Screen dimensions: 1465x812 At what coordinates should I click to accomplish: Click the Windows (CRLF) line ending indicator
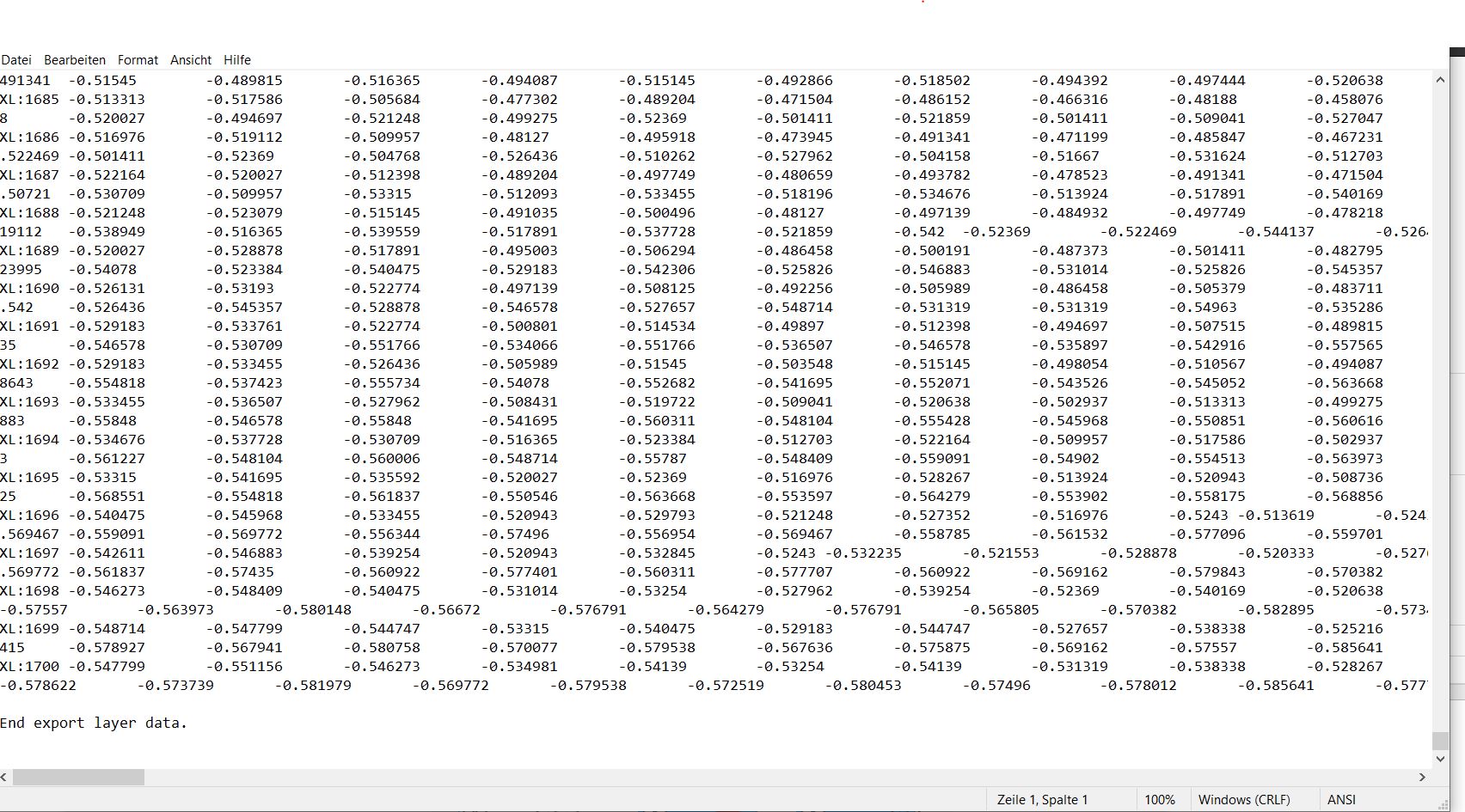point(1244,800)
